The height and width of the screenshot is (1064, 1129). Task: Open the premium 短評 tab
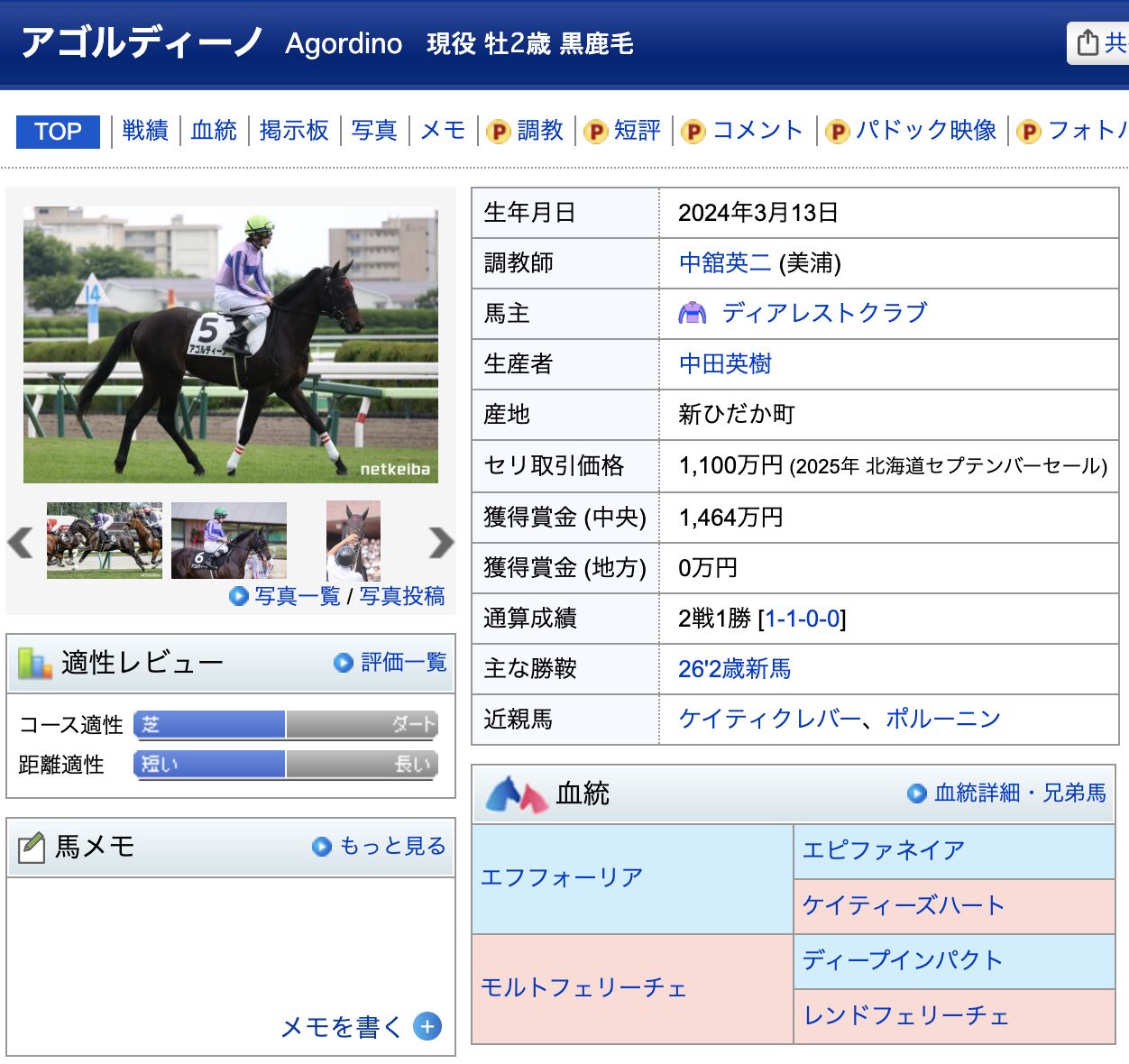tap(638, 131)
